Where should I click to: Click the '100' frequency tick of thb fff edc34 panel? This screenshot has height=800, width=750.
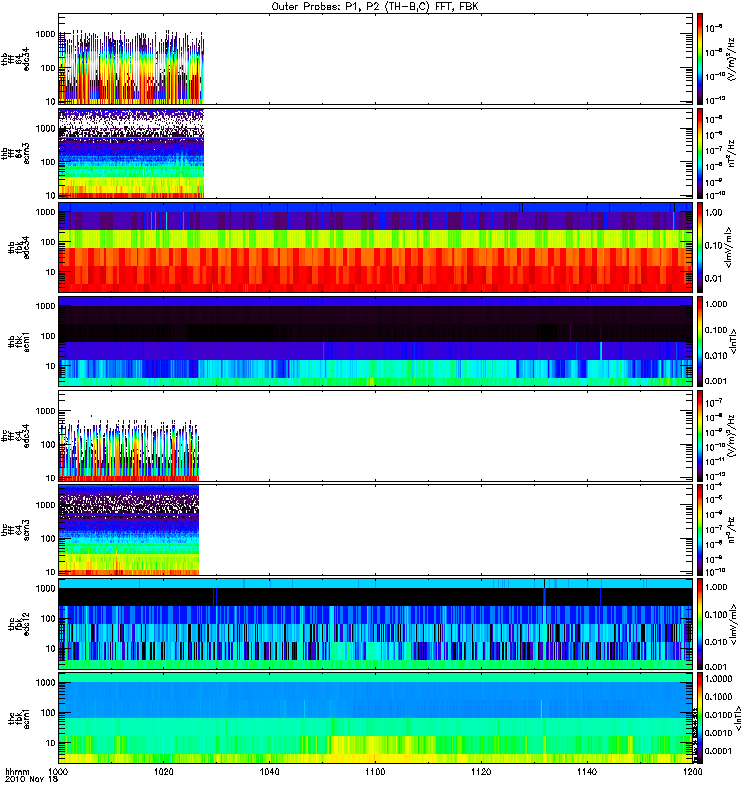(48, 68)
